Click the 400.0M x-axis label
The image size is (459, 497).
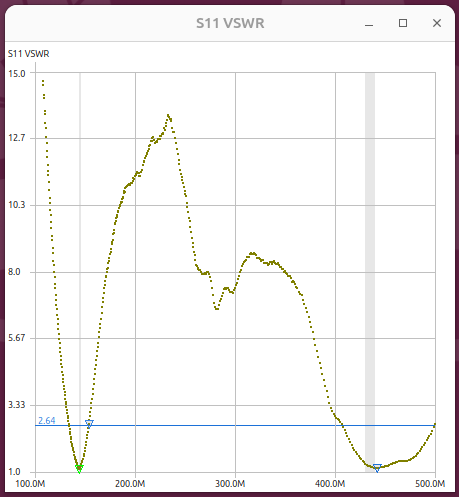pyautogui.click(x=330, y=483)
